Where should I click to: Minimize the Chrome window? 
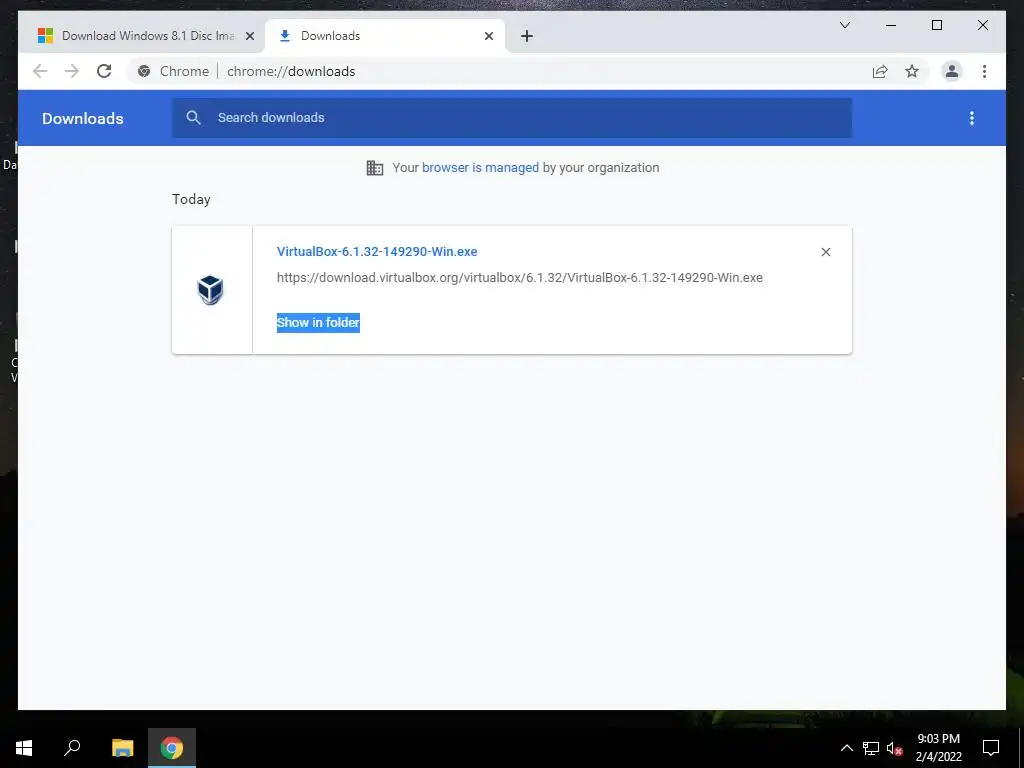point(891,25)
